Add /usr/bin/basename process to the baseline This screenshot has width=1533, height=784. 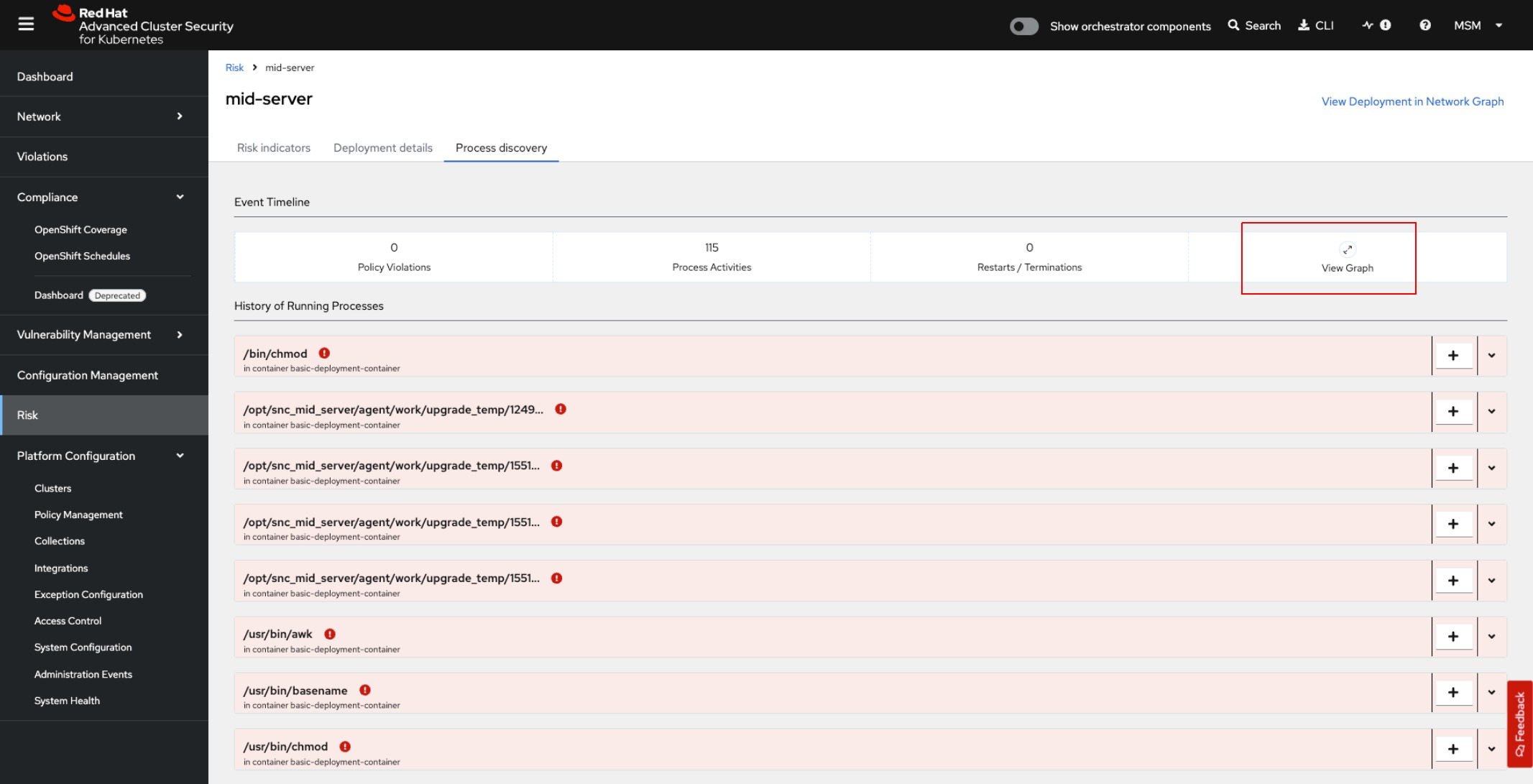[1453, 692]
